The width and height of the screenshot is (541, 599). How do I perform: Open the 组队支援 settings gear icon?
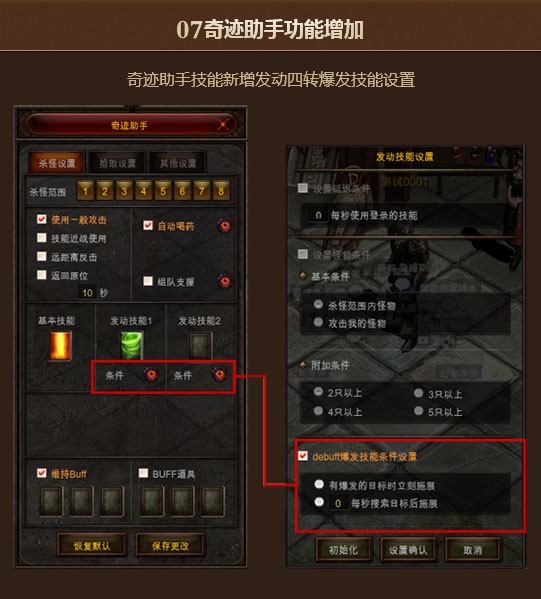click(225, 281)
